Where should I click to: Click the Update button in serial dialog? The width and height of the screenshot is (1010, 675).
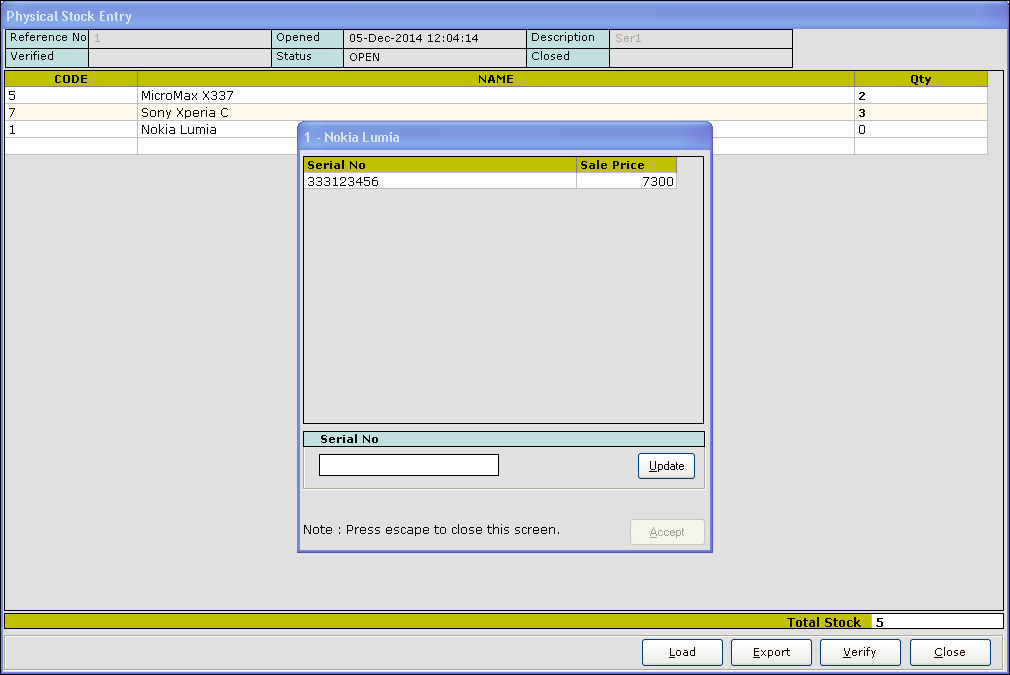[666, 466]
